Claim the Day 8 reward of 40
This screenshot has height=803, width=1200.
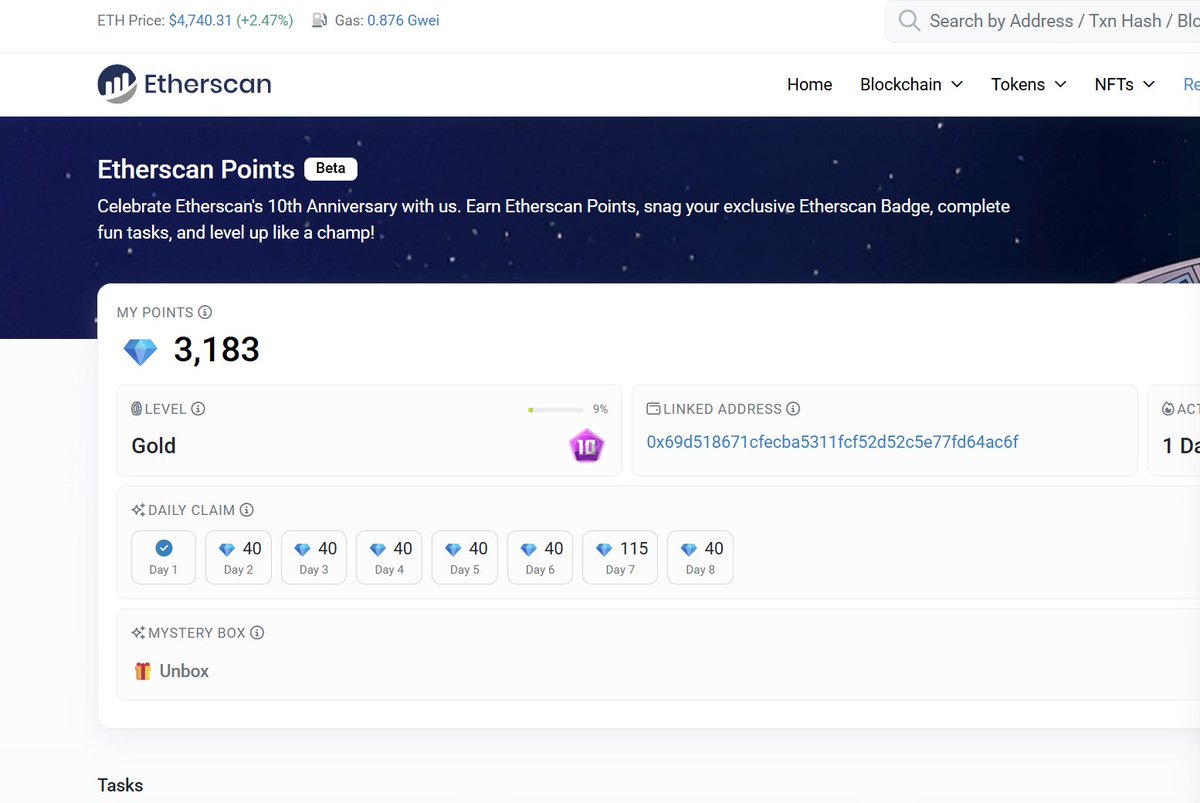pos(700,557)
